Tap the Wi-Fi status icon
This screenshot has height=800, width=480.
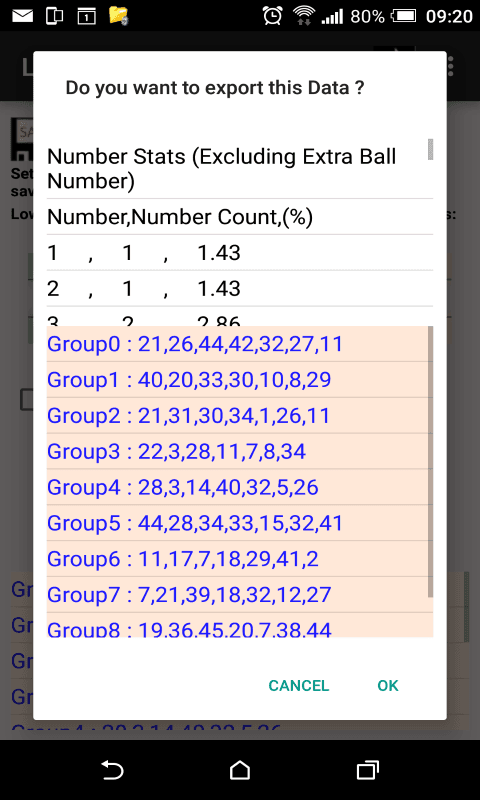303,16
